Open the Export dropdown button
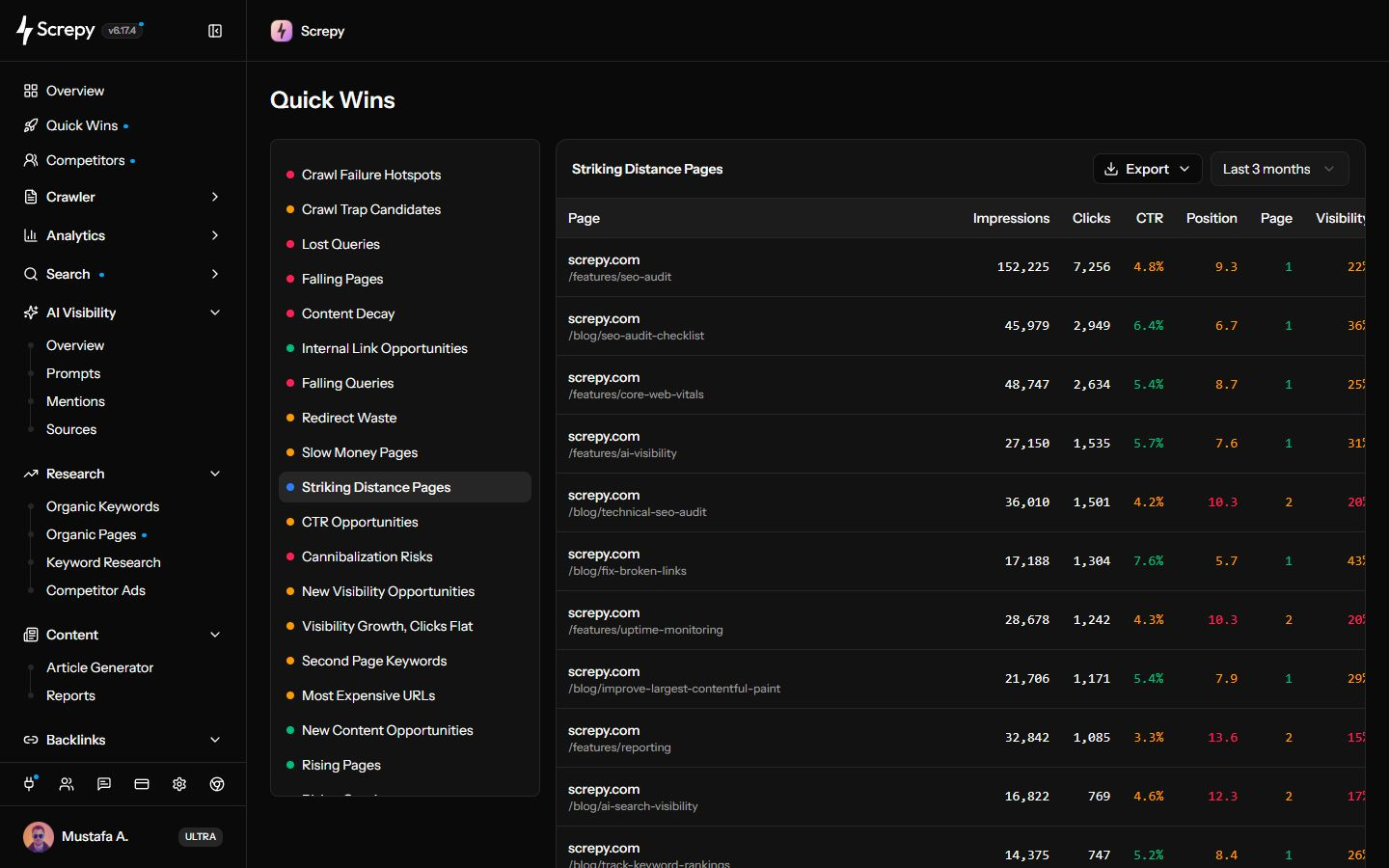Image resolution: width=1389 pixels, height=868 pixels. pyautogui.click(x=1147, y=169)
